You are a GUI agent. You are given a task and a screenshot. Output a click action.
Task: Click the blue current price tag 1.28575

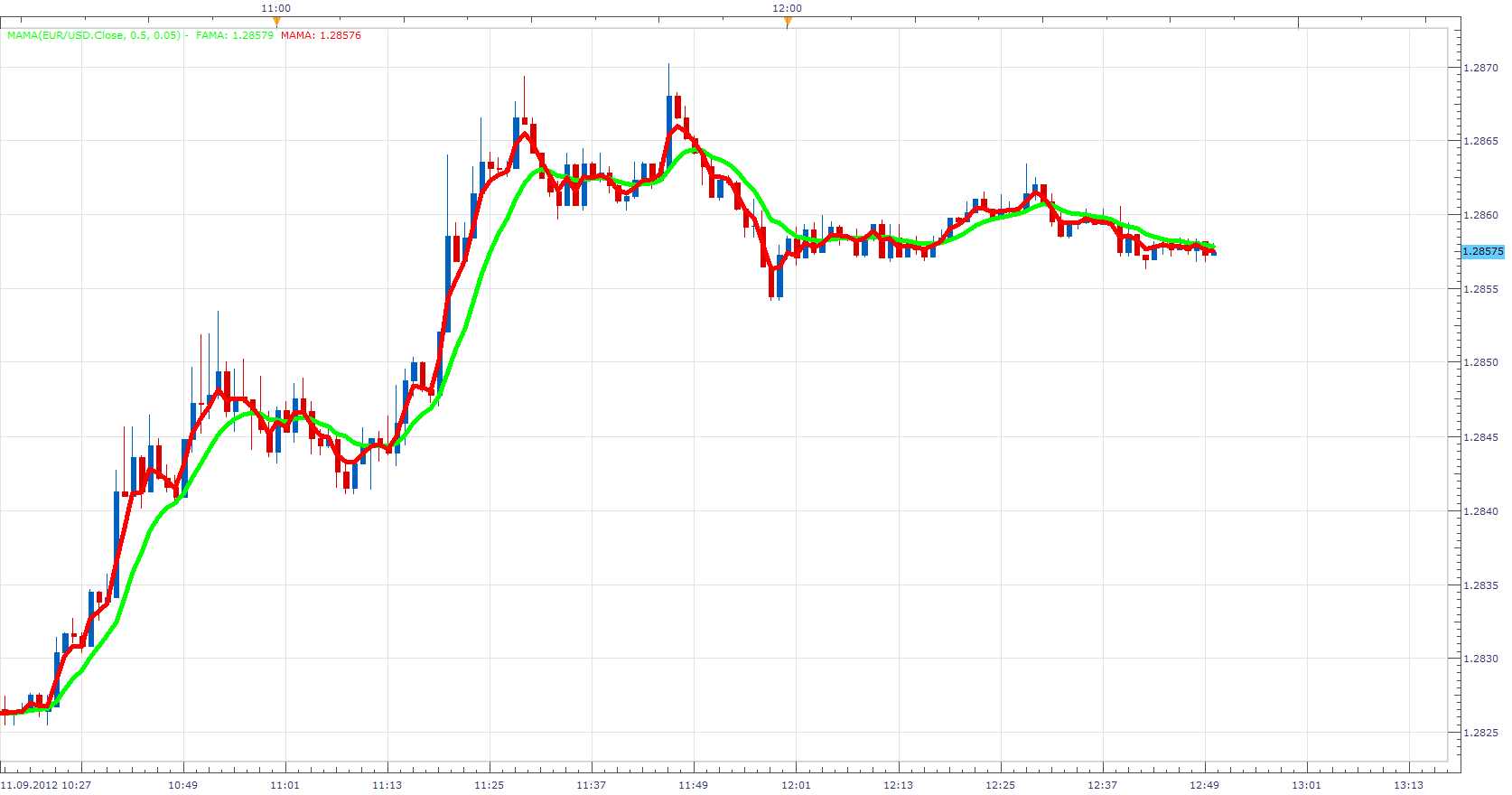1483,251
